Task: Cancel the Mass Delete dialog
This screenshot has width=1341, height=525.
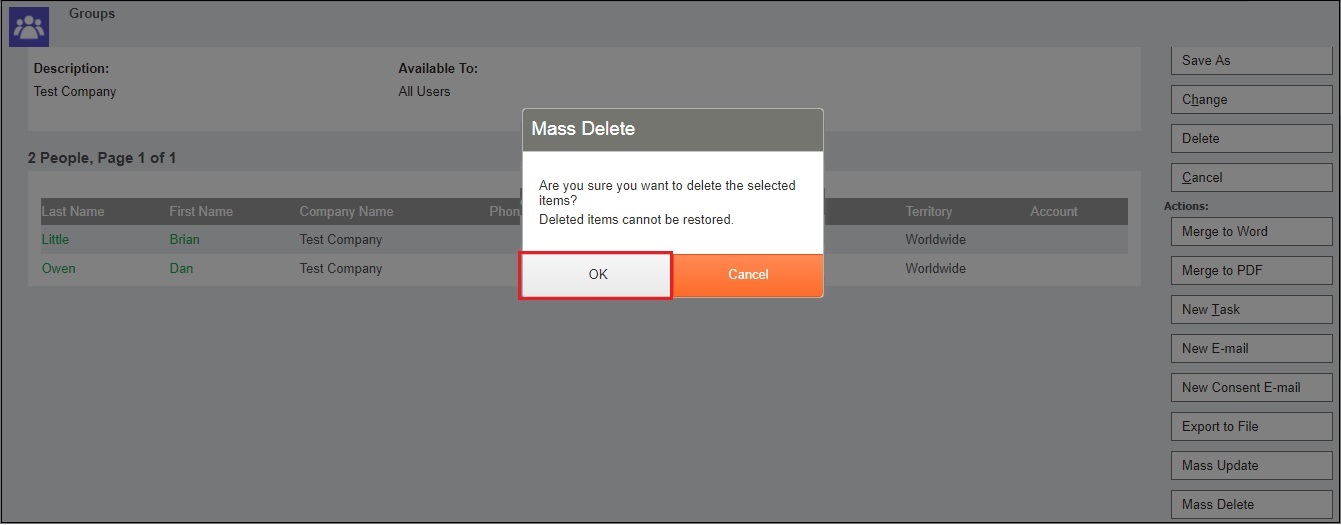Action: 747,275
